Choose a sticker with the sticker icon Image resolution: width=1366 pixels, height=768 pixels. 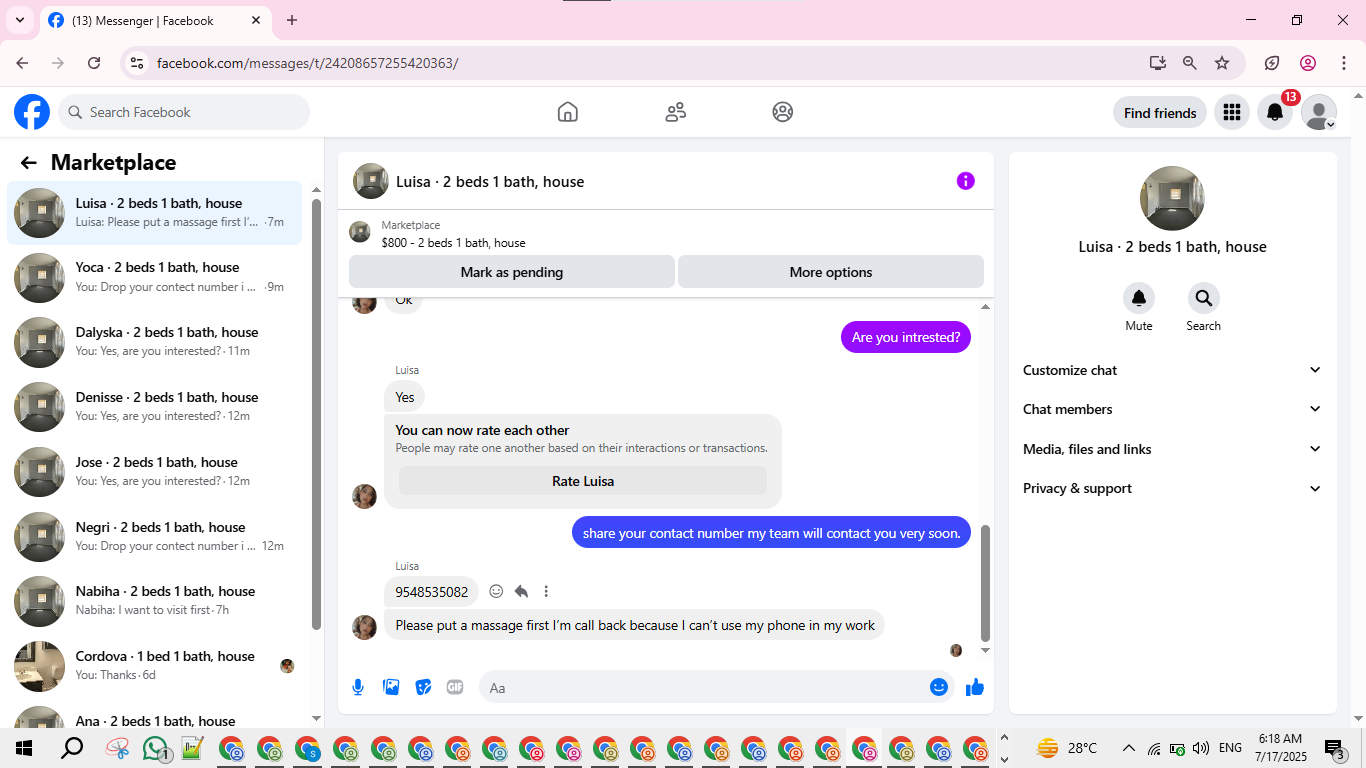423,687
